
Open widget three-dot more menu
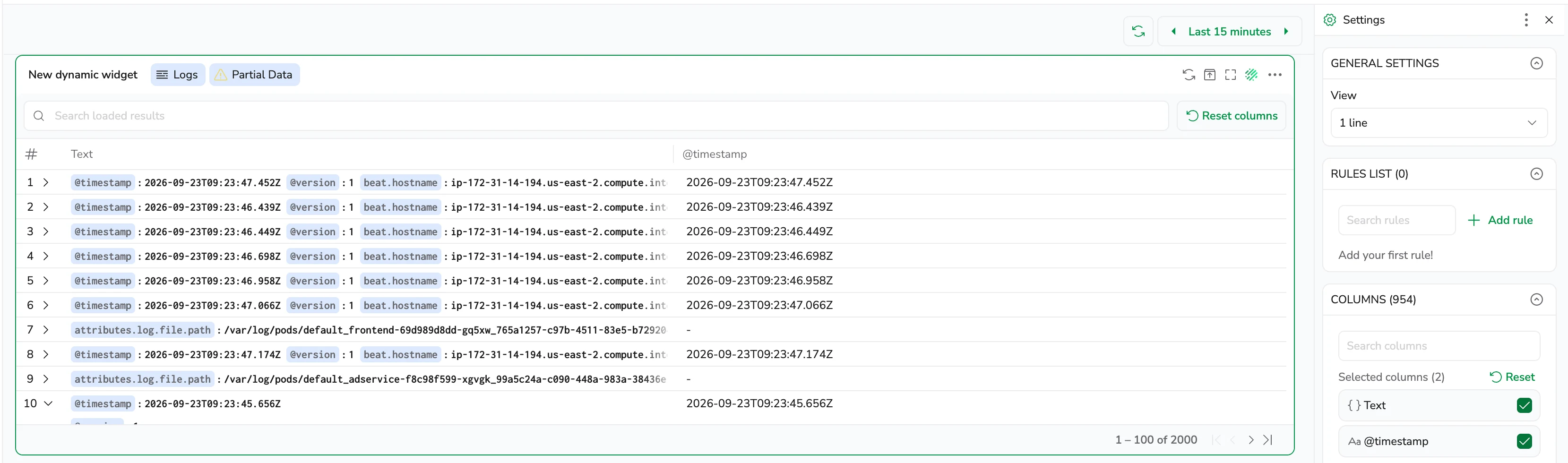1275,75
